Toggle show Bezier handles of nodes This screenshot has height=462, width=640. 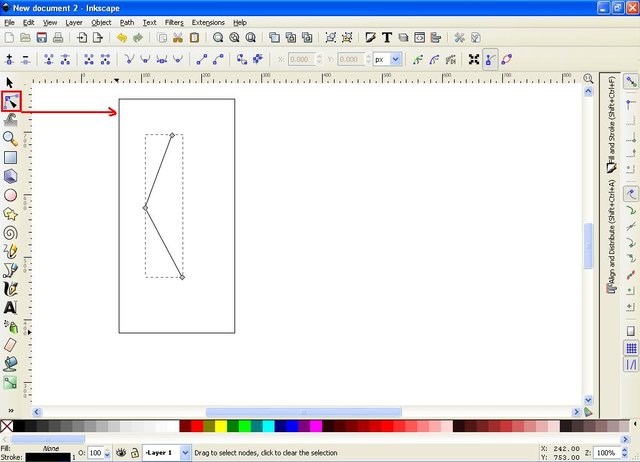coord(490,60)
